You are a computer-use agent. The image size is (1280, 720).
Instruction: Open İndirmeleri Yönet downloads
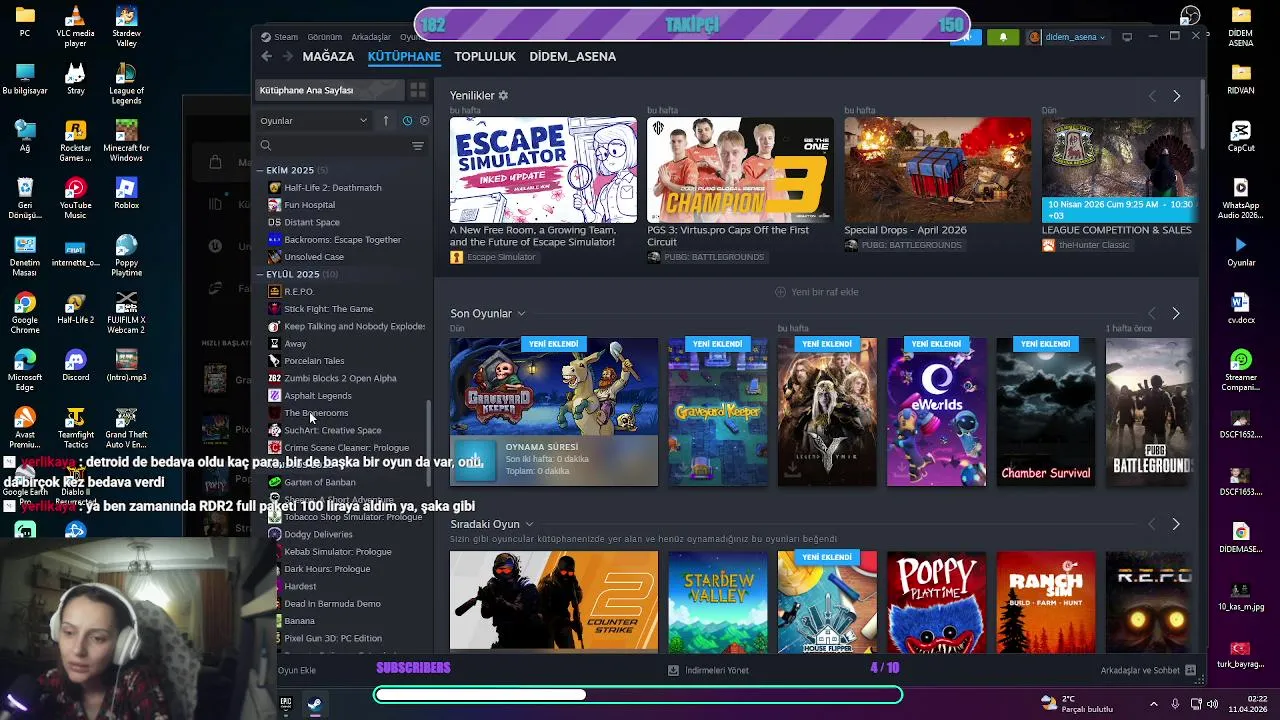708,670
